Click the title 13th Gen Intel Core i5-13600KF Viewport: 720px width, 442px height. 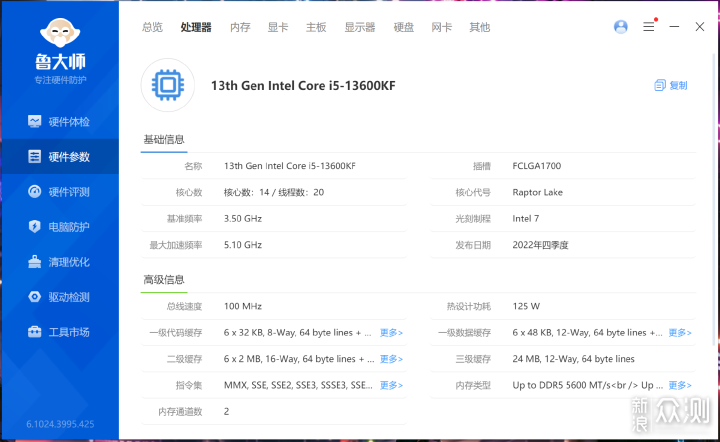click(x=303, y=85)
